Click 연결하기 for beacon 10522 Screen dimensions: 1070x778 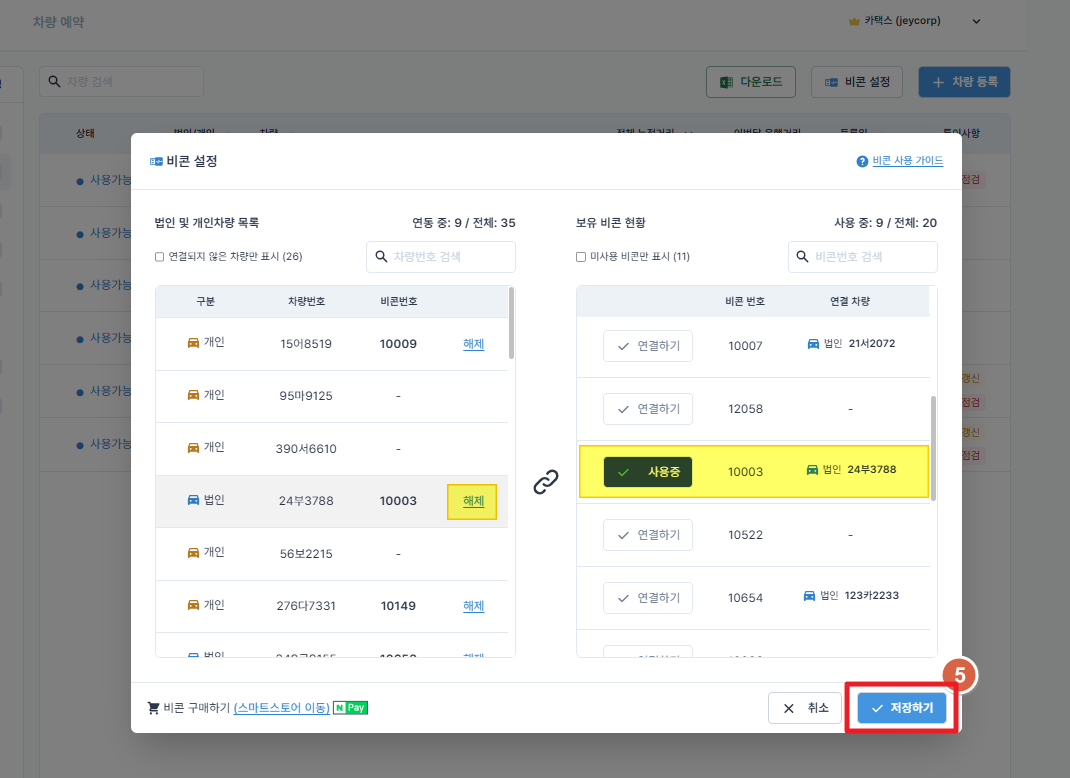(x=648, y=534)
